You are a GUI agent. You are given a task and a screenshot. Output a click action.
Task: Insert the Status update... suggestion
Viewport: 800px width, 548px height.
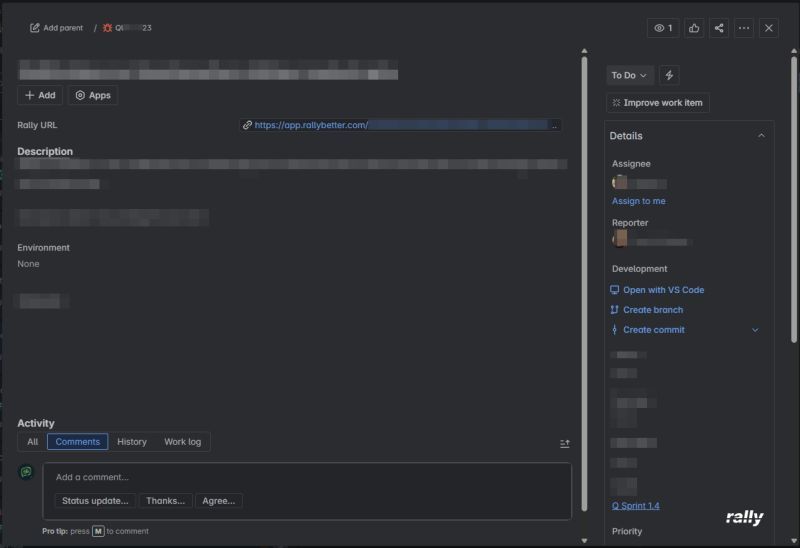95,501
